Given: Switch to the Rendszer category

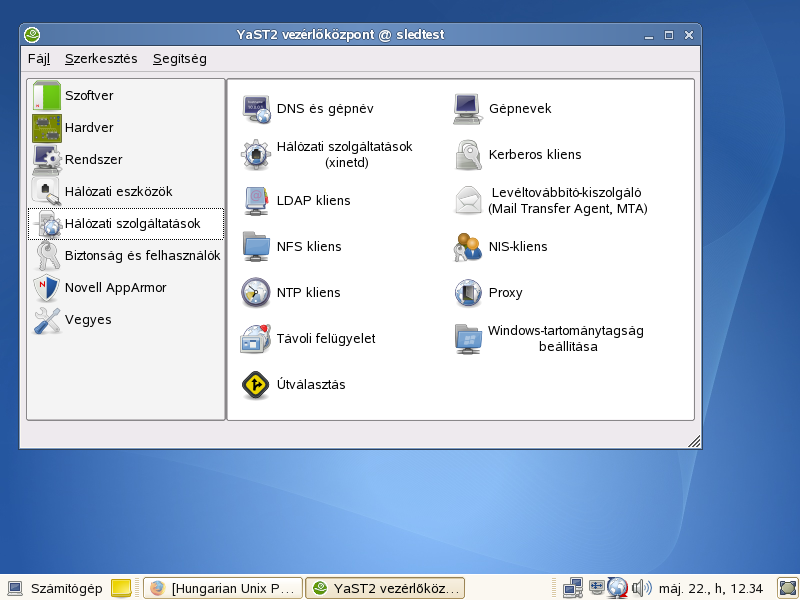Looking at the screenshot, I should tap(126, 160).
